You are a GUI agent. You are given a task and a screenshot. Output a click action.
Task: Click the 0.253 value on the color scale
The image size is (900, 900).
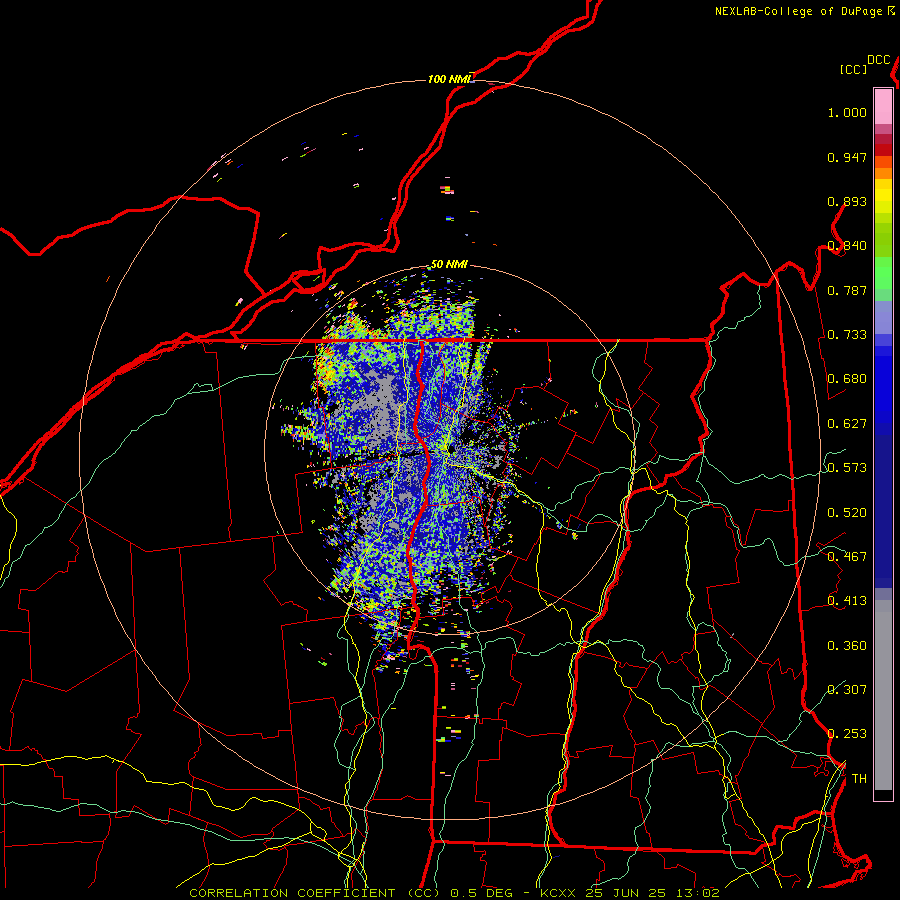click(847, 734)
